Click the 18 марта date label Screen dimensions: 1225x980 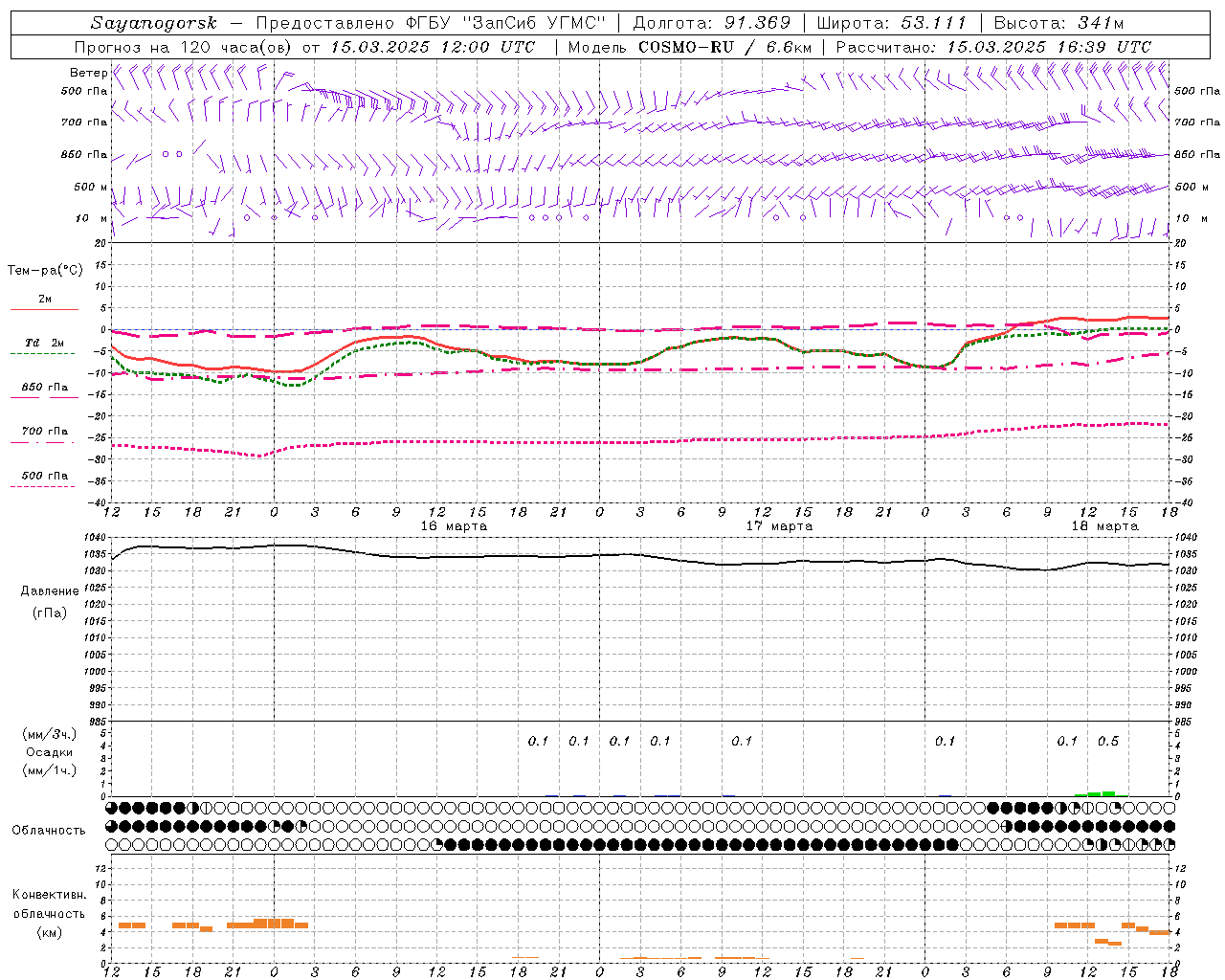(1104, 525)
